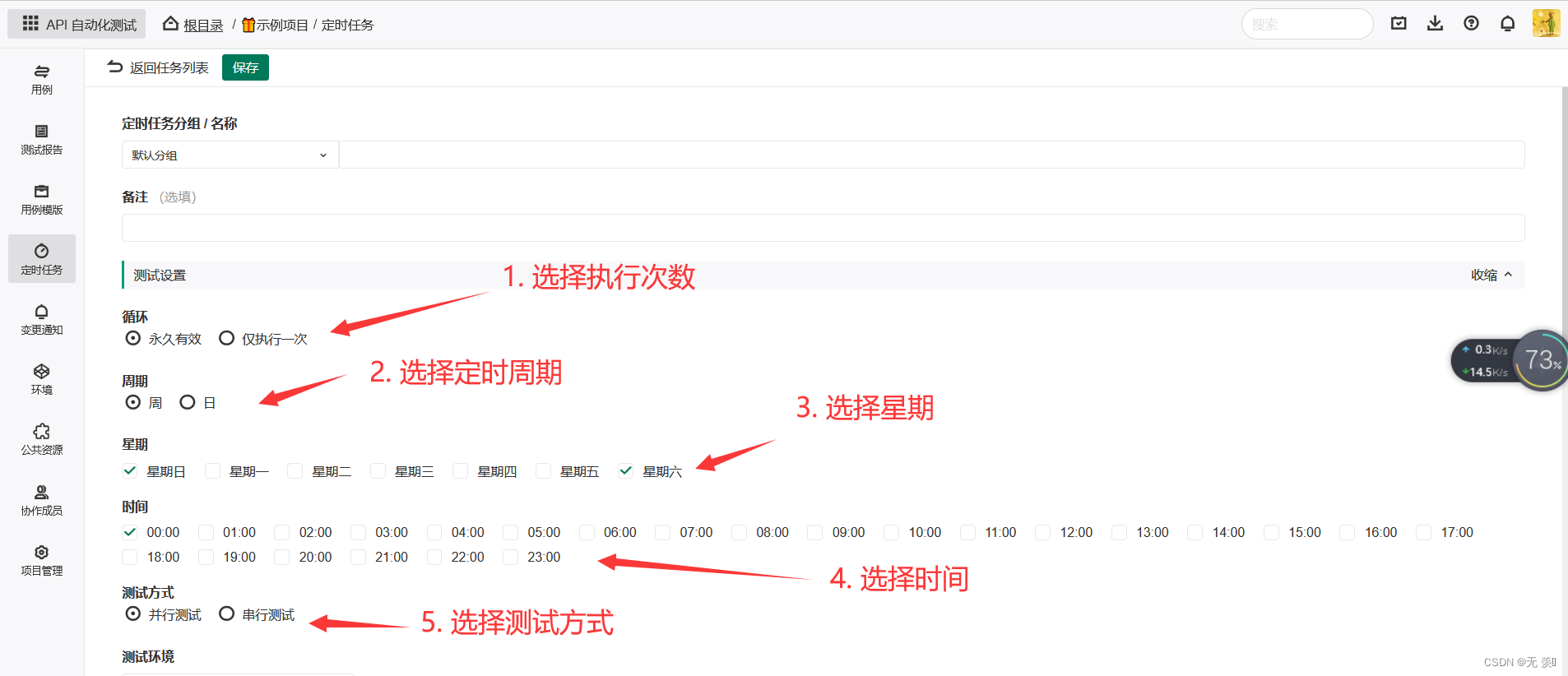Return via 返回任务列表
This screenshot has width=1568, height=676.
point(158,67)
